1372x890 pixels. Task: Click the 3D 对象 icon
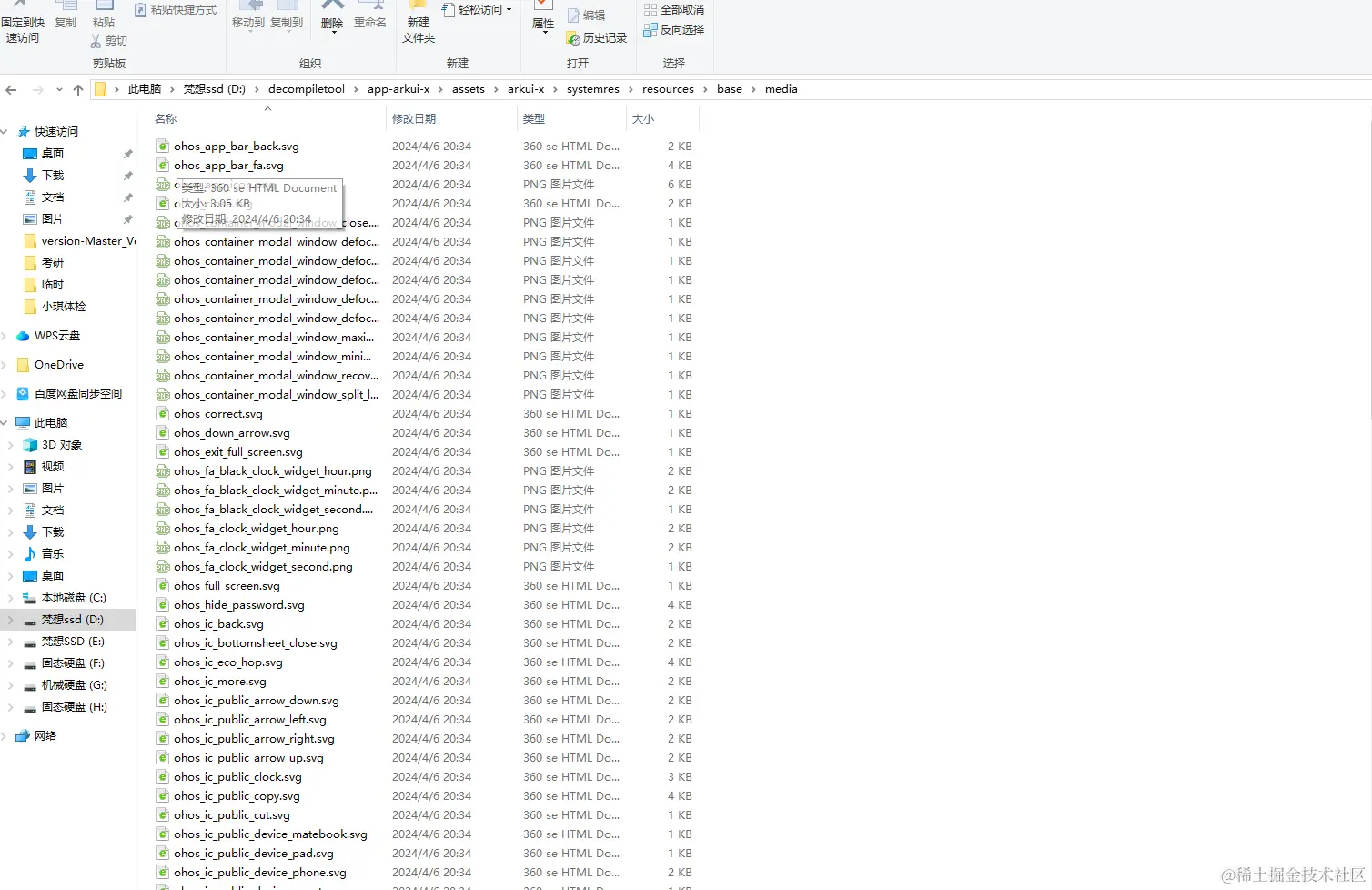30,445
